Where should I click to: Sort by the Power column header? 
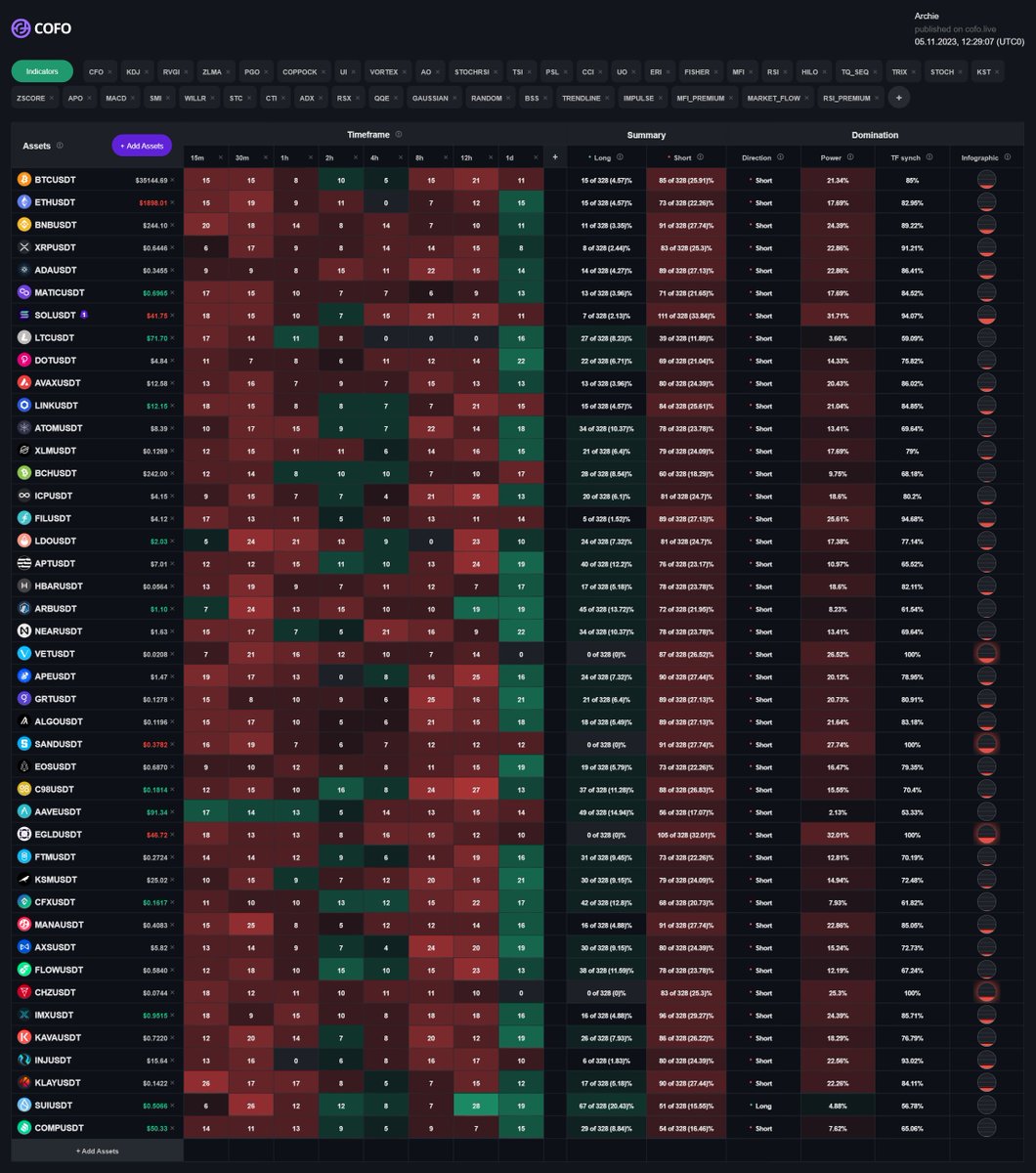click(x=832, y=157)
